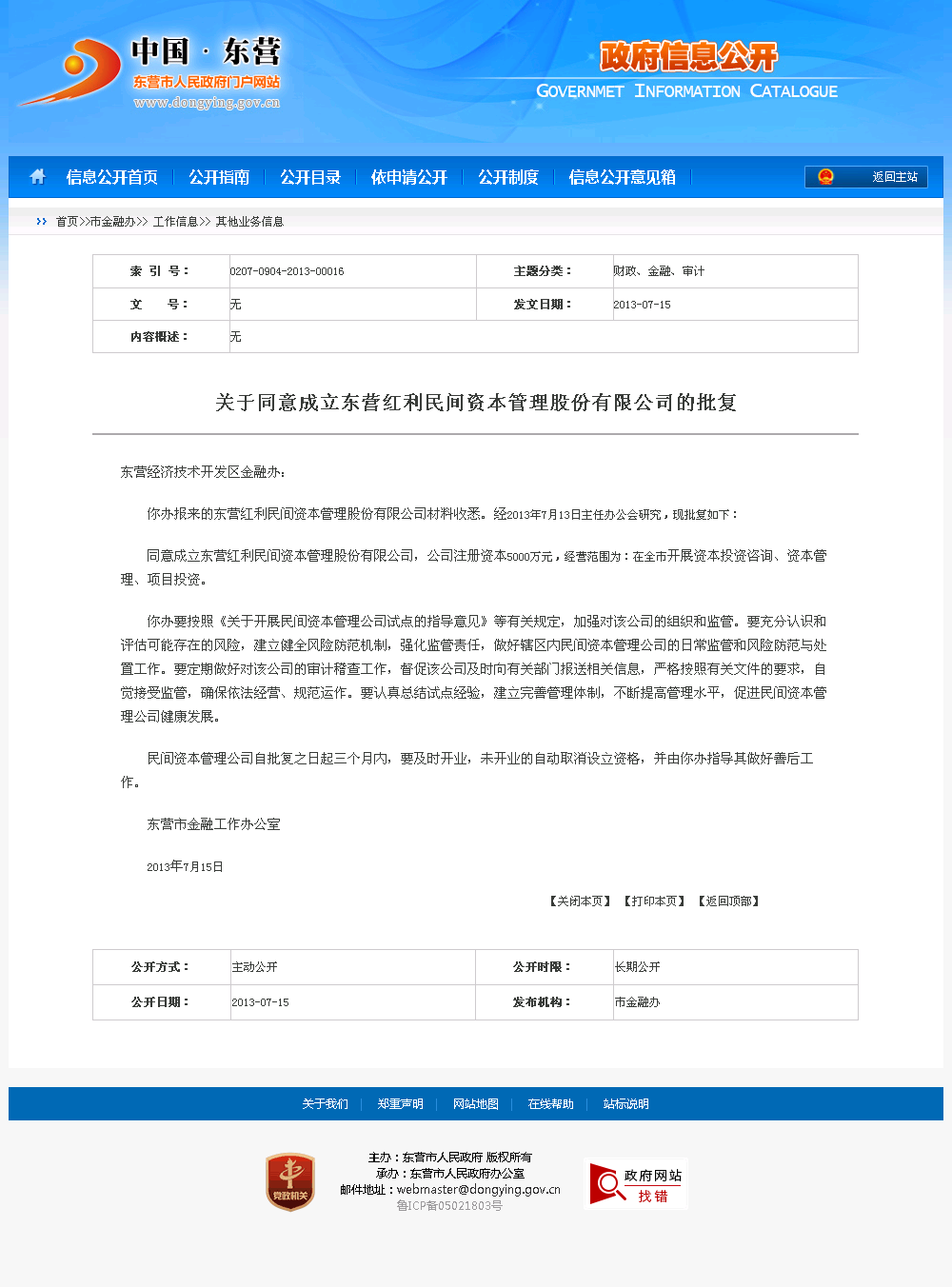Open 信息公开意见箱 navigation item
The height and width of the screenshot is (1287, 952).
[623, 177]
